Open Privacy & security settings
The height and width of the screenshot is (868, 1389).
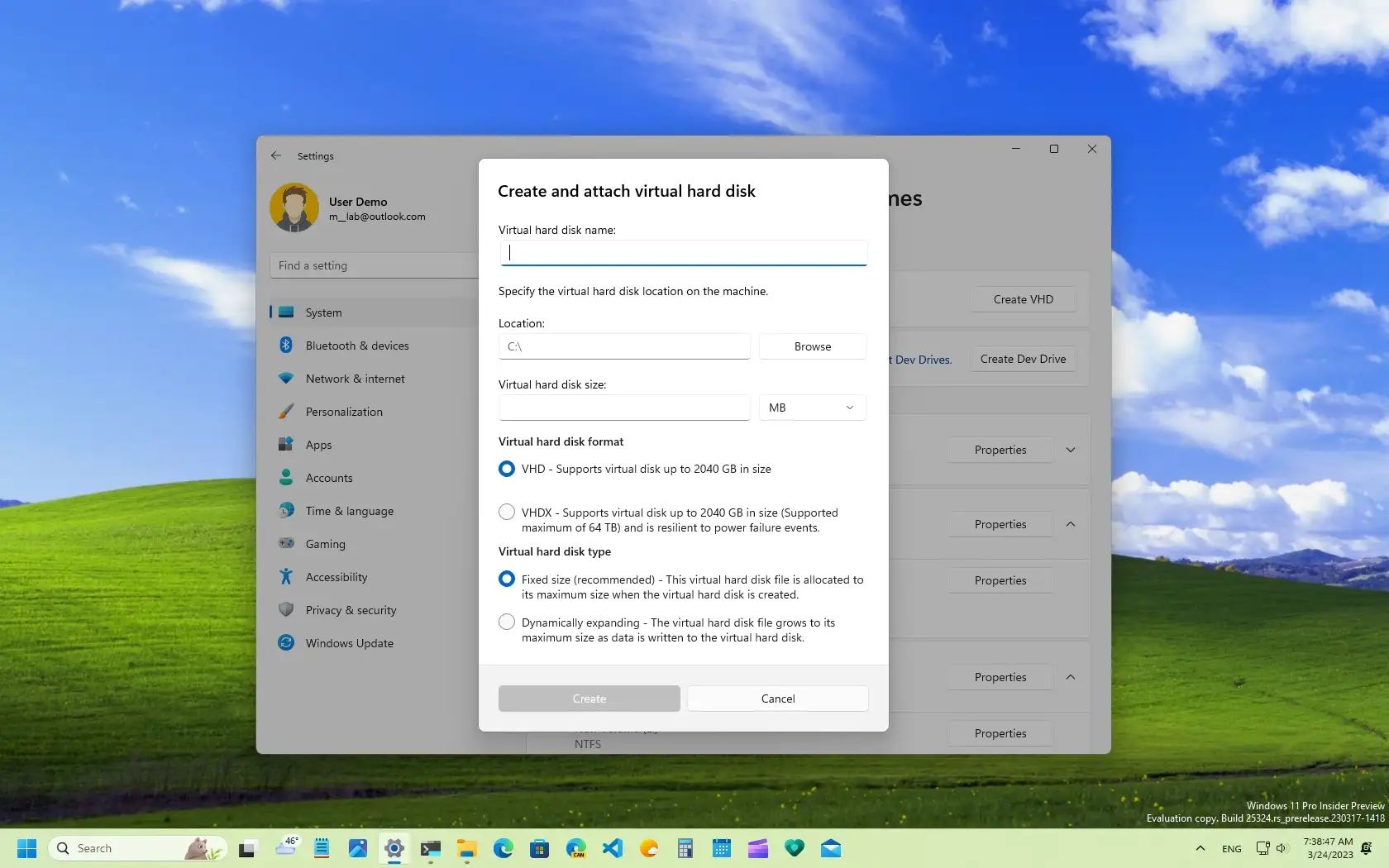point(350,610)
